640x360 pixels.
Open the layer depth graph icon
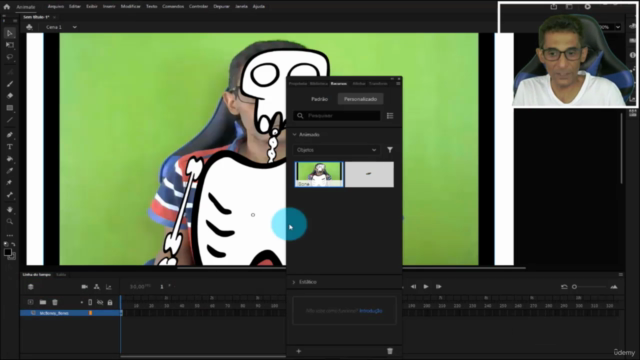point(109,287)
